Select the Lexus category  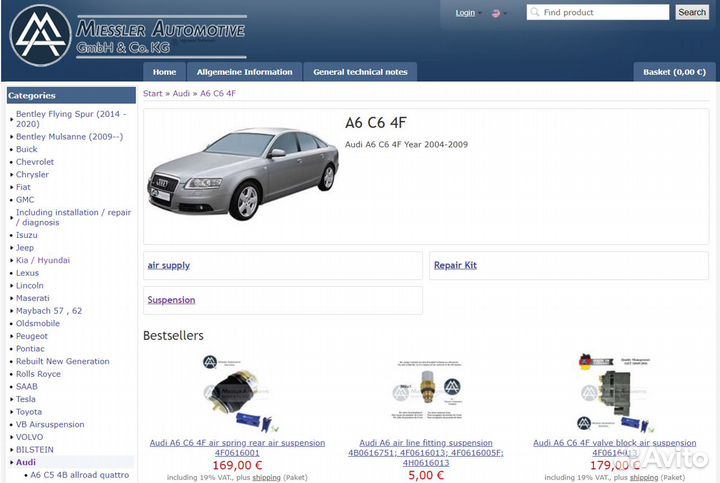coord(27,273)
